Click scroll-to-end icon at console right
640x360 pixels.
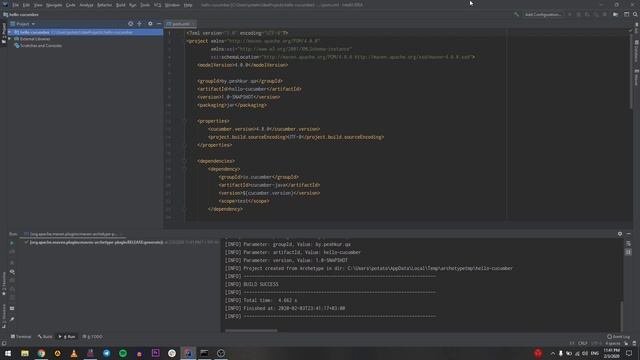(x=628, y=252)
